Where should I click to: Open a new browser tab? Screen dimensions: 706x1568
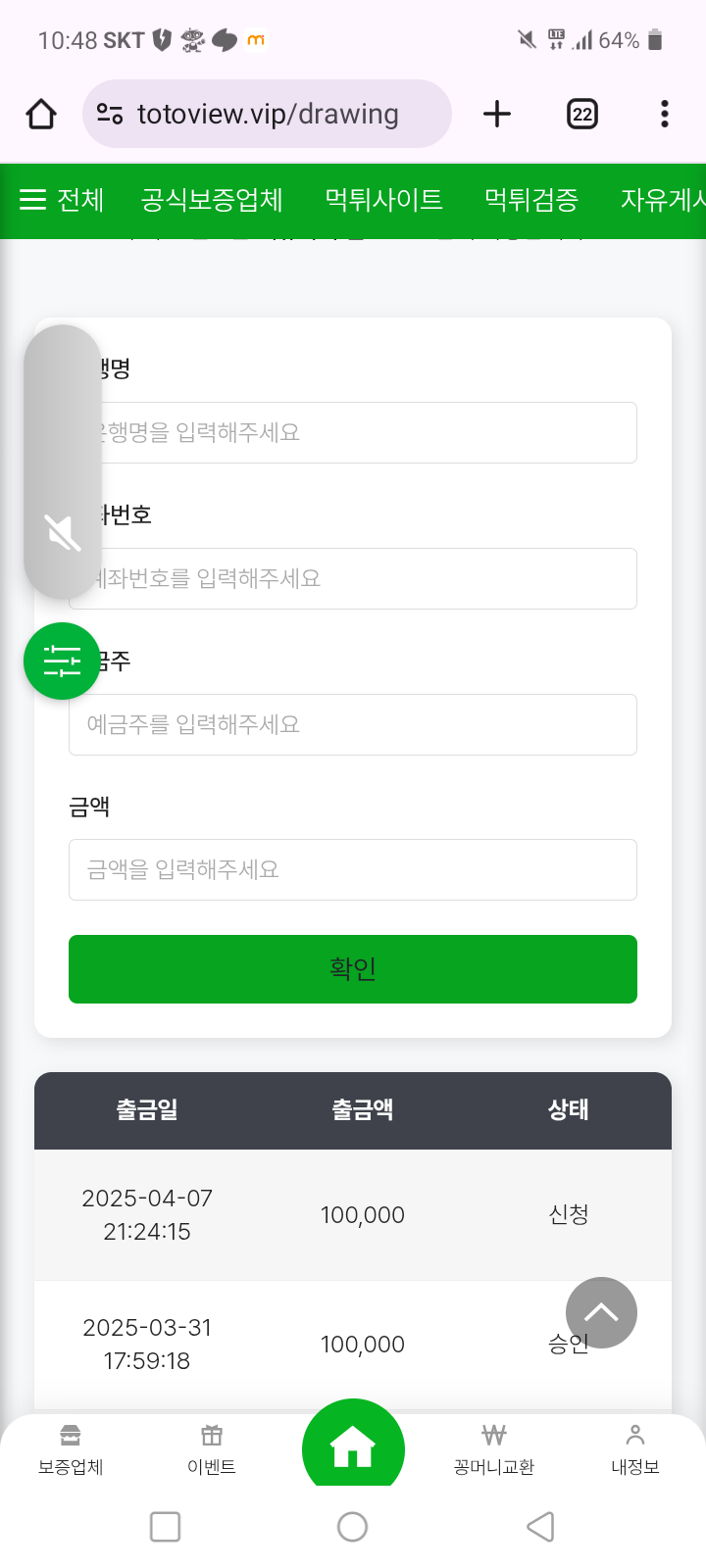coord(497,115)
